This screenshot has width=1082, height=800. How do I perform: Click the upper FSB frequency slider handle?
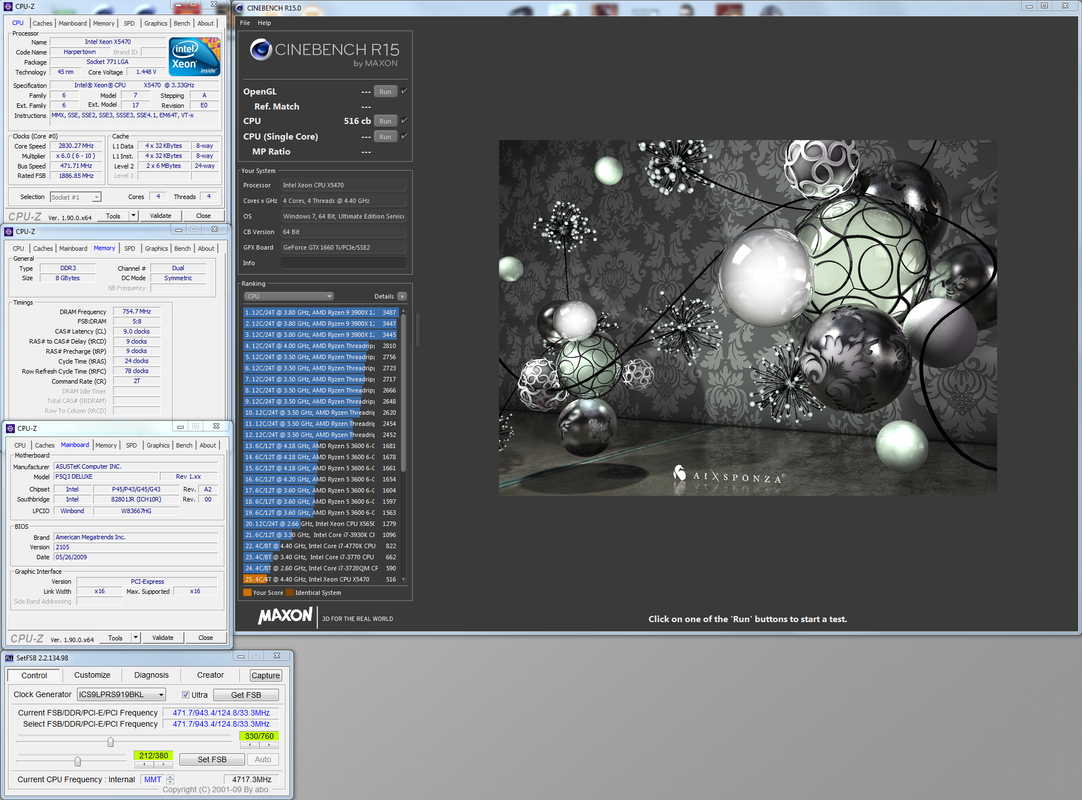(110, 742)
